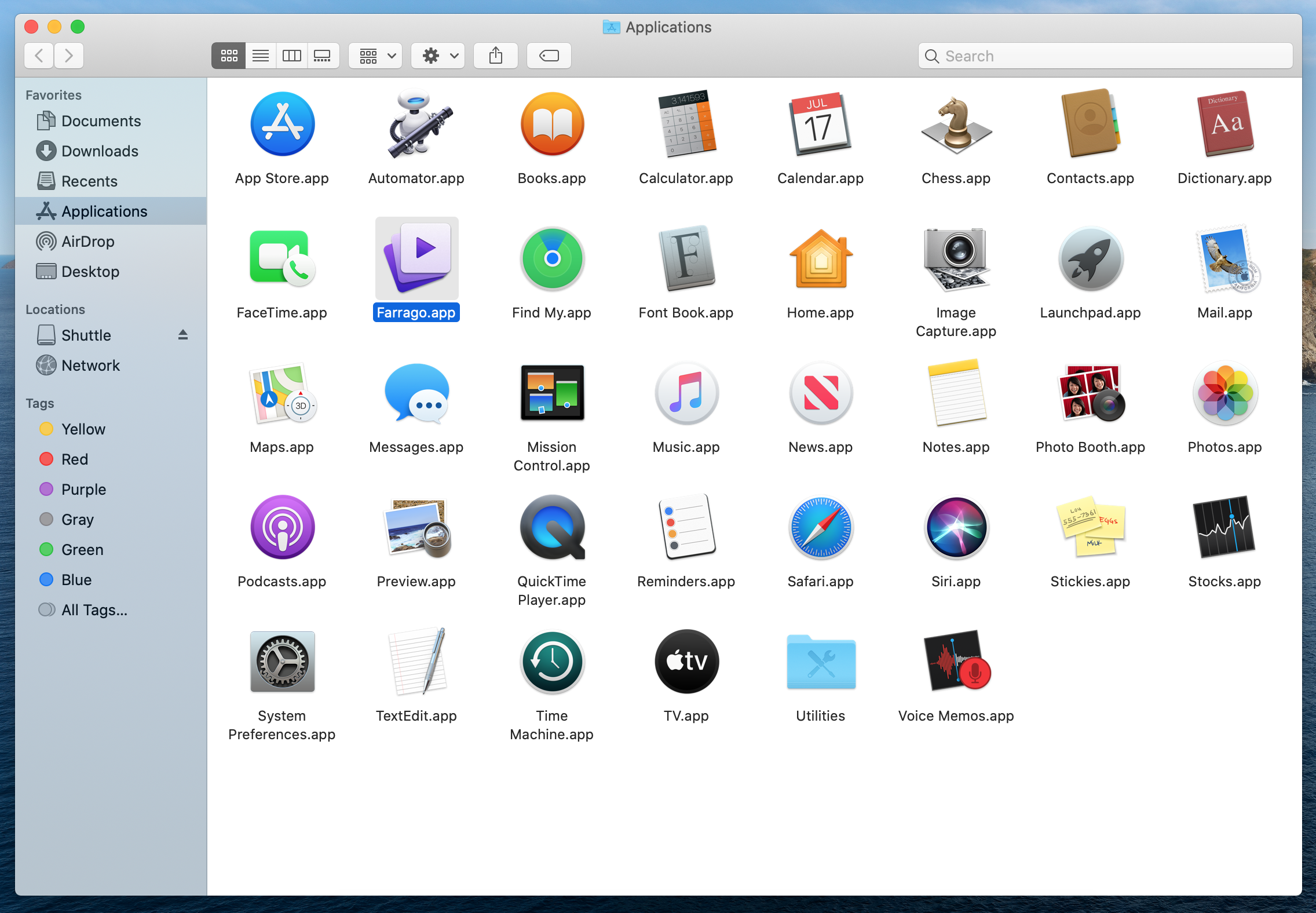
Task: Filter by the Purple tag
Action: pos(111,490)
